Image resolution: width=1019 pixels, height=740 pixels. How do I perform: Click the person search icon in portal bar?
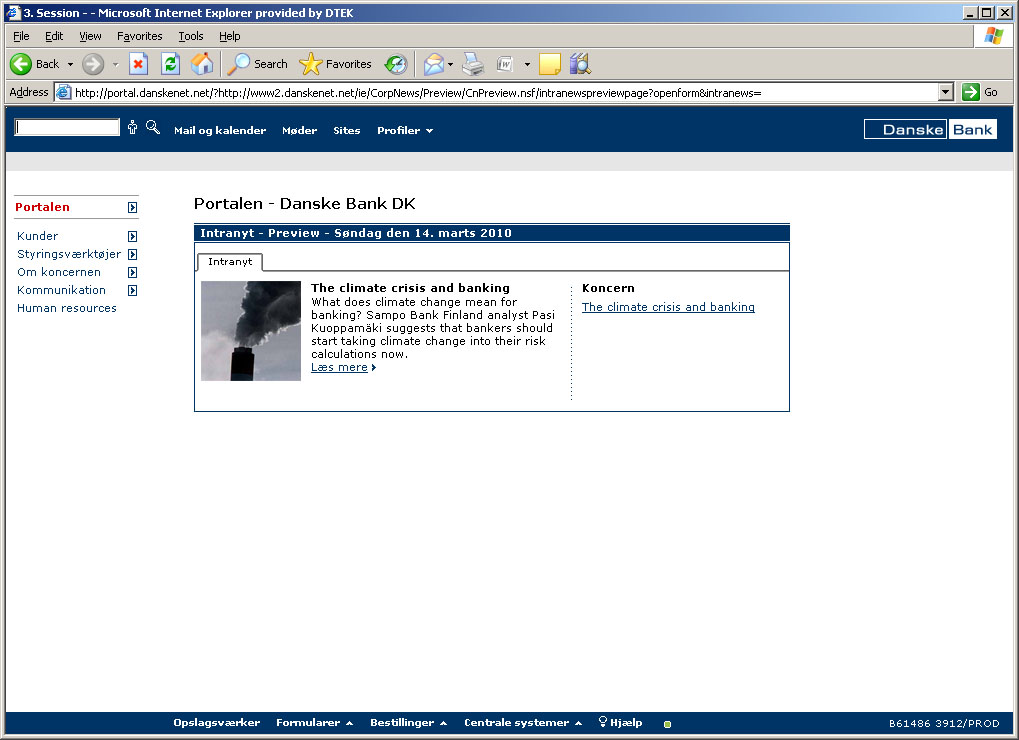pyautogui.click(x=132, y=128)
